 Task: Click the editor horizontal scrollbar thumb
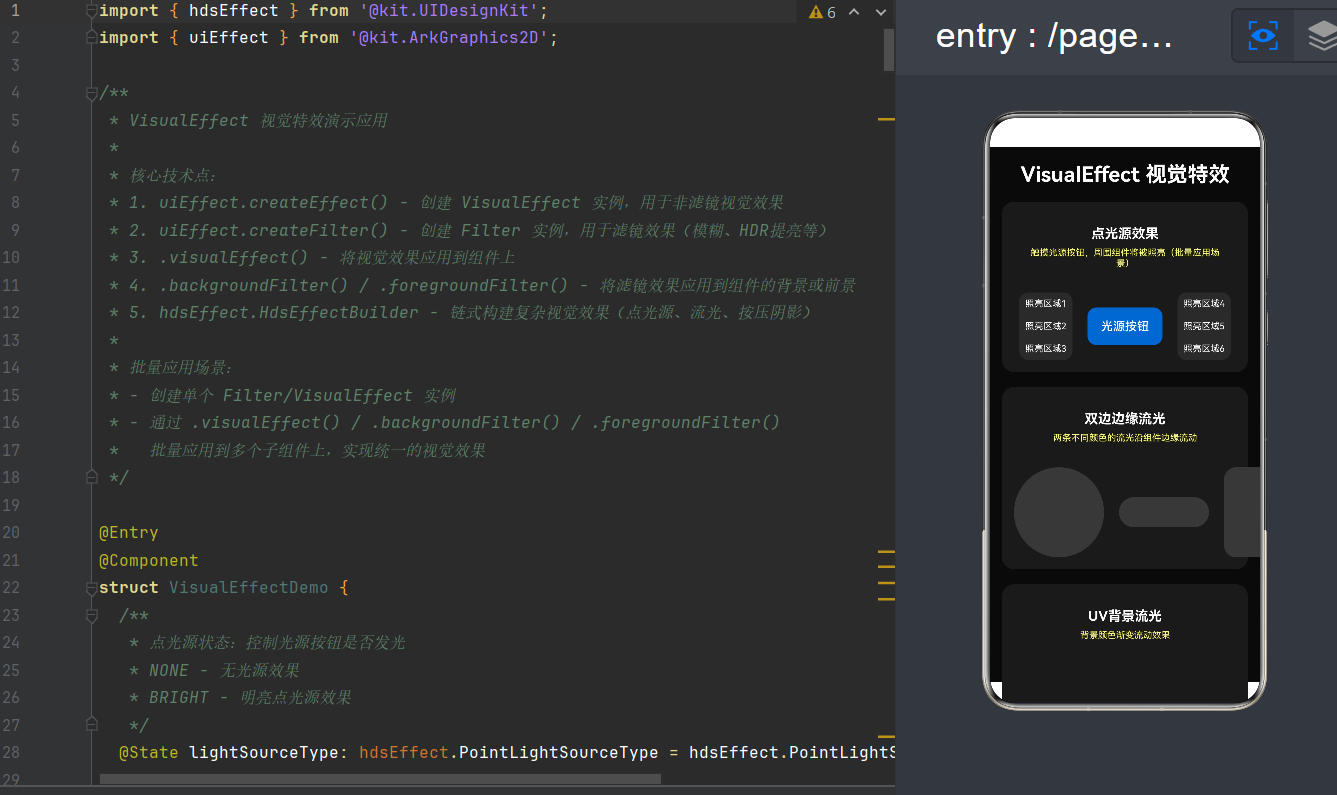[381, 779]
